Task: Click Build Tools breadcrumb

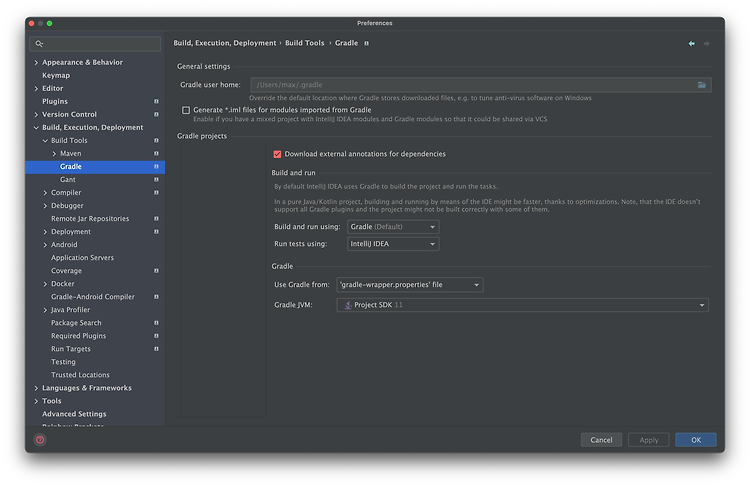Action: 305,43
